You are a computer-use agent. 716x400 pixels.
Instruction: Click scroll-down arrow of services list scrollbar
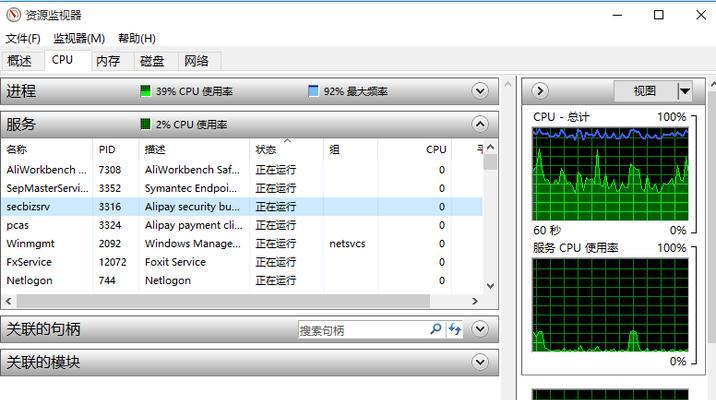[x=490, y=286]
